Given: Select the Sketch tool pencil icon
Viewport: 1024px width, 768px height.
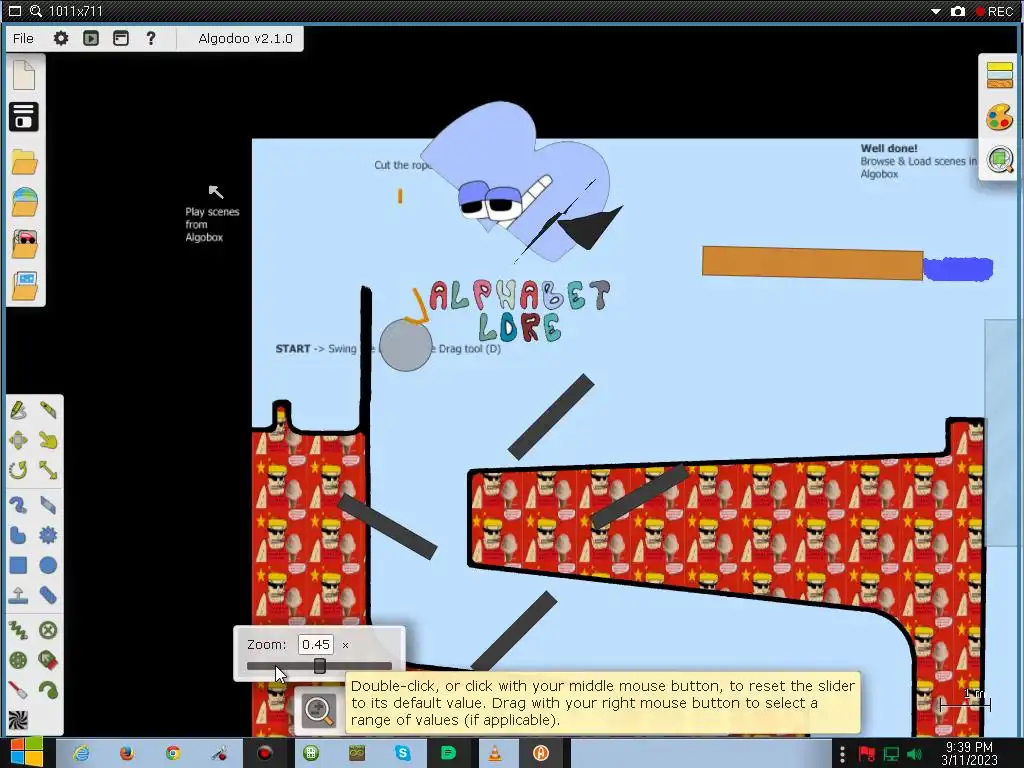Looking at the screenshot, I should [x=18, y=410].
